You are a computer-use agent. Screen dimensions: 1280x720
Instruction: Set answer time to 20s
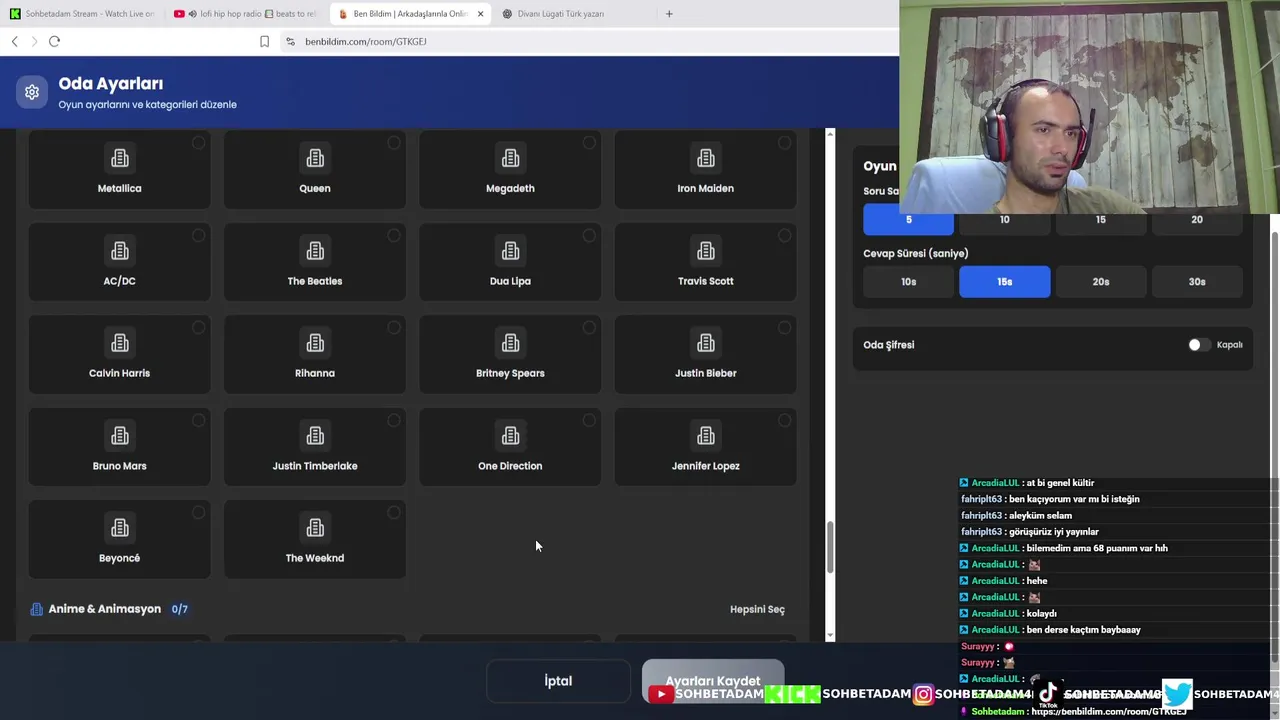(1100, 282)
